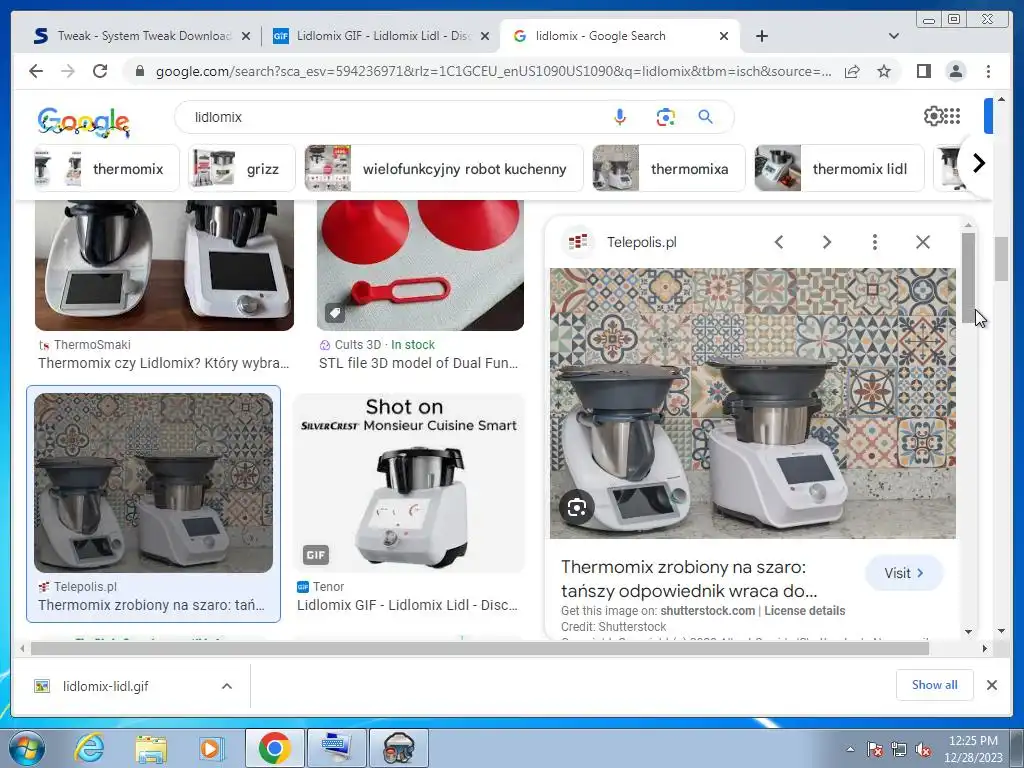Click Show all downloads button
Image resolution: width=1024 pixels, height=768 pixels.
click(x=935, y=684)
